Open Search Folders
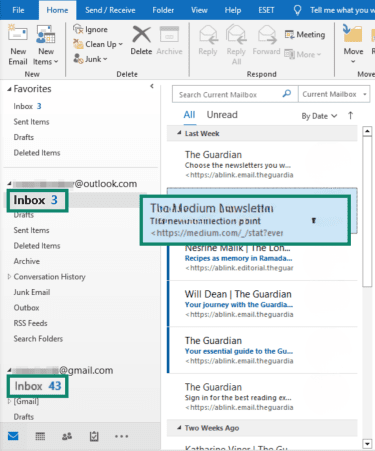375x451 pixels. click(38, 339)
